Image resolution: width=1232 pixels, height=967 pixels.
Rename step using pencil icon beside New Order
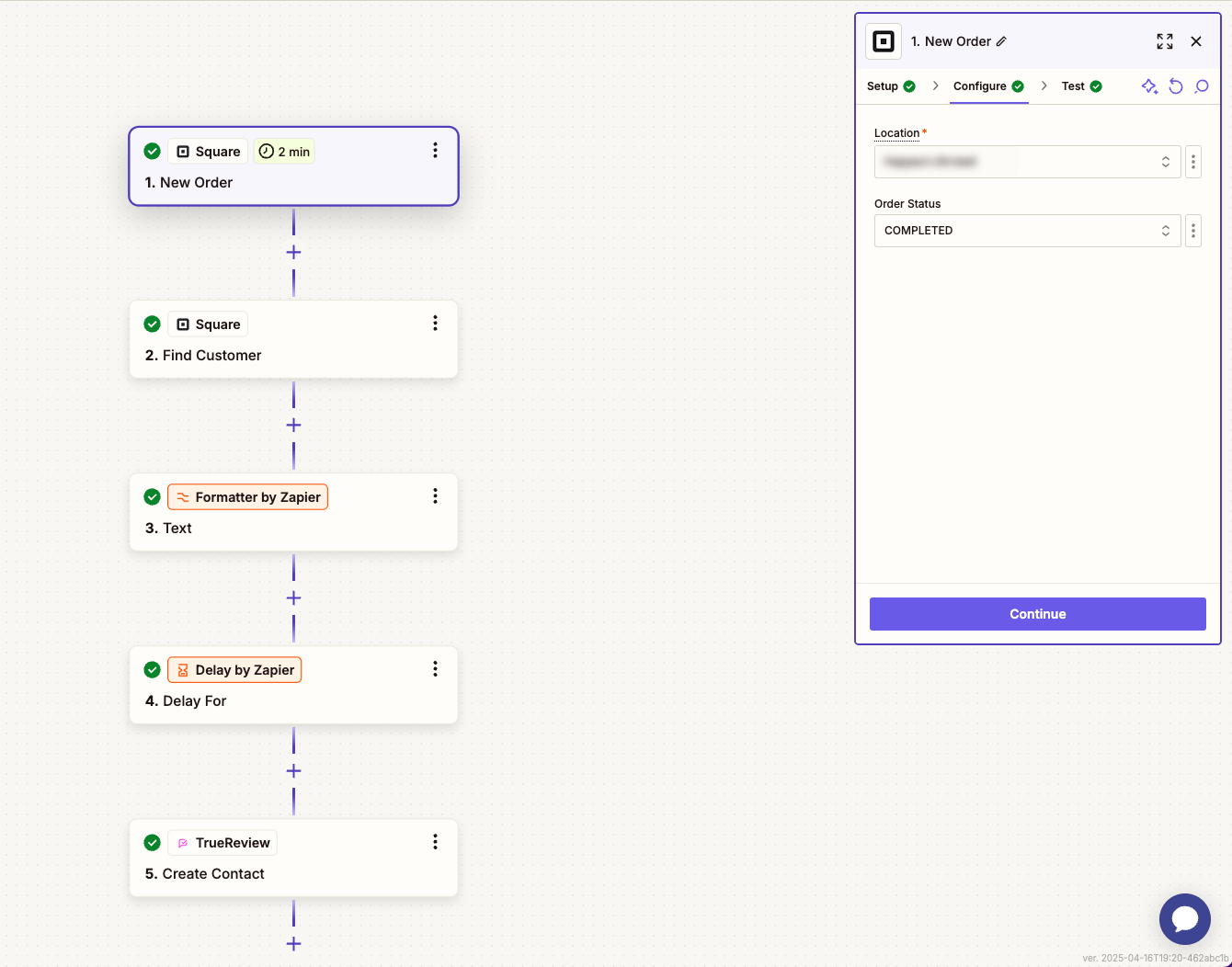click(1001, 41)
